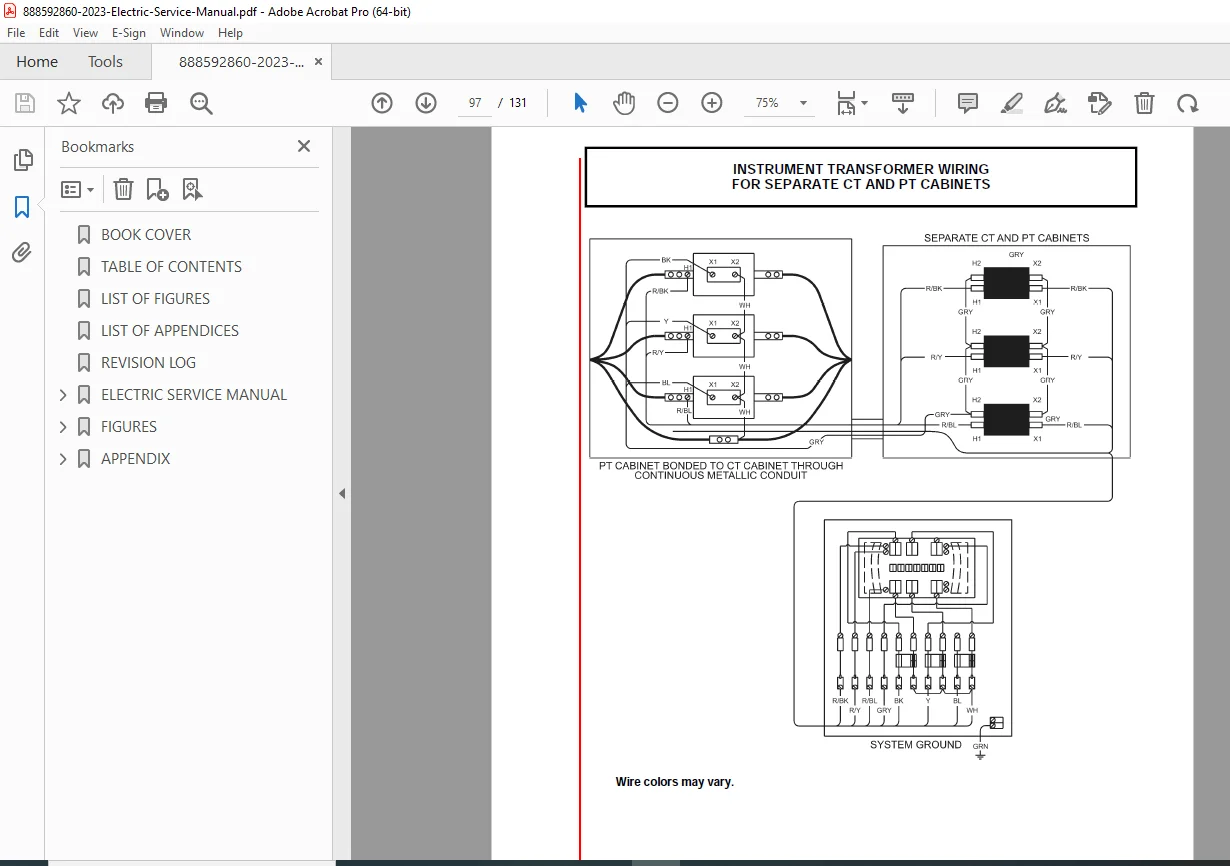Open fit page options tool

coord(852,103)
